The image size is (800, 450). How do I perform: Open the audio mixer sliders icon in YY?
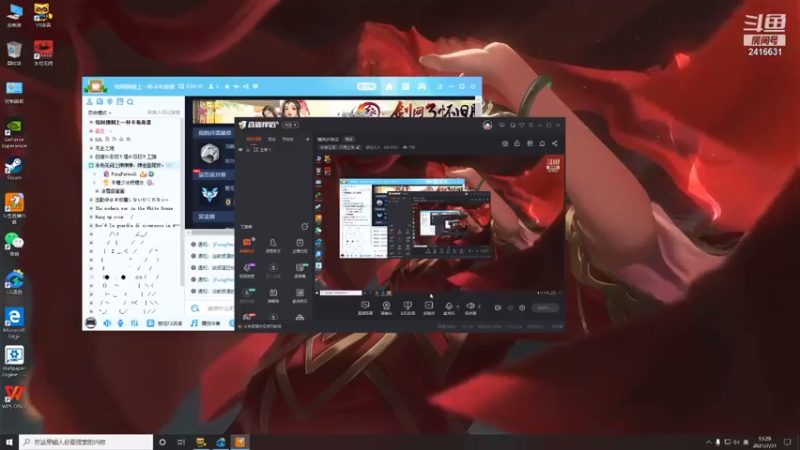(134, 323)
